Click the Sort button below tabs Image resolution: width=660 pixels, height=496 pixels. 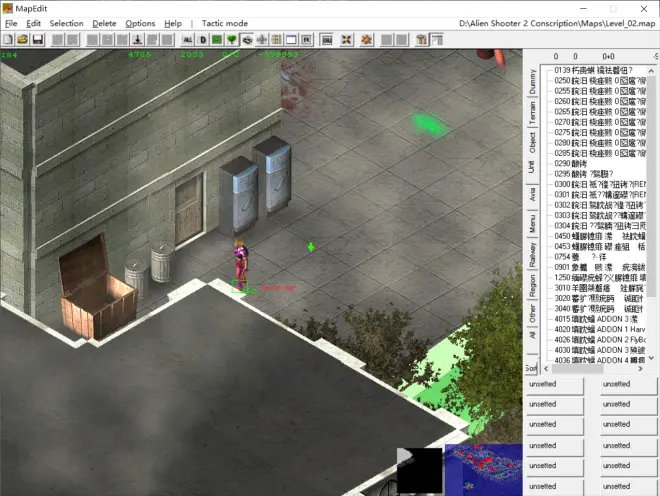(531, 368)
